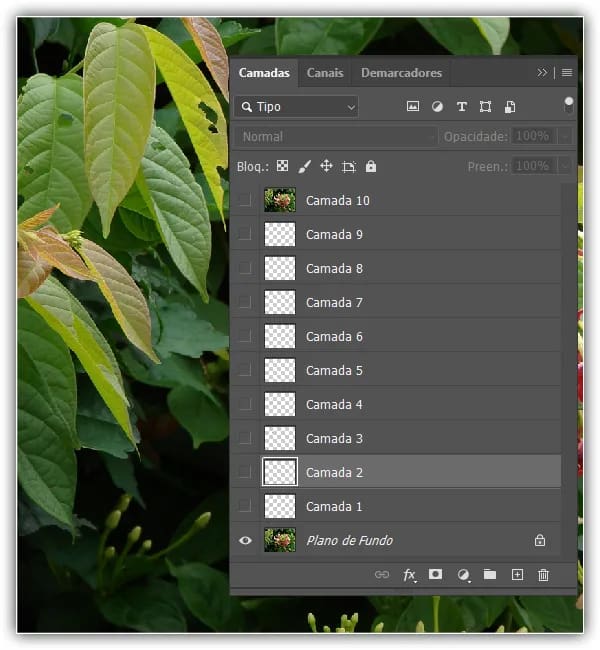
Task: Click the Camada 2 layer thumbnail
Action: pos(280,472)
